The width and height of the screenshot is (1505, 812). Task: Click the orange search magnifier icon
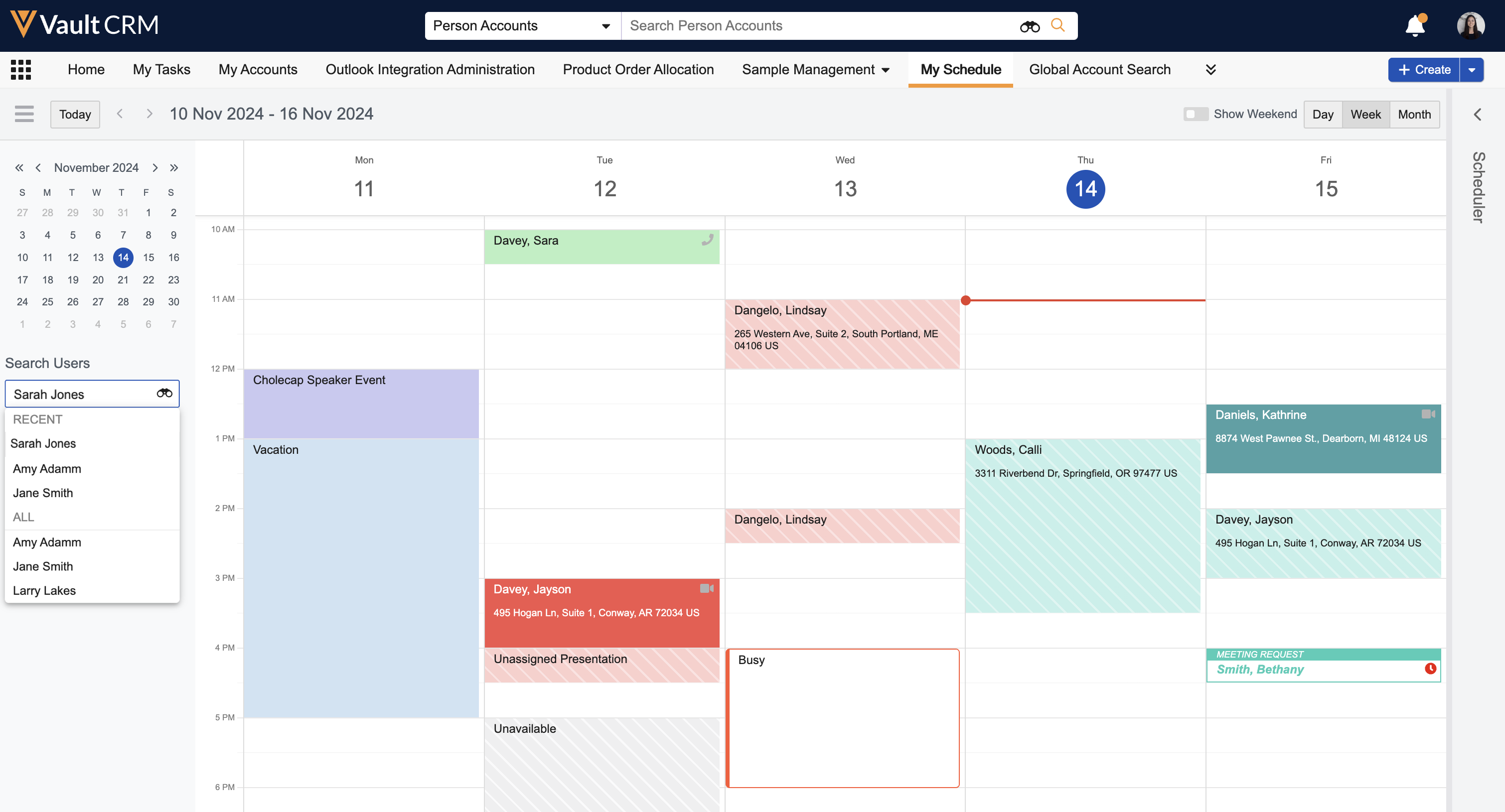pos(1057,25)
